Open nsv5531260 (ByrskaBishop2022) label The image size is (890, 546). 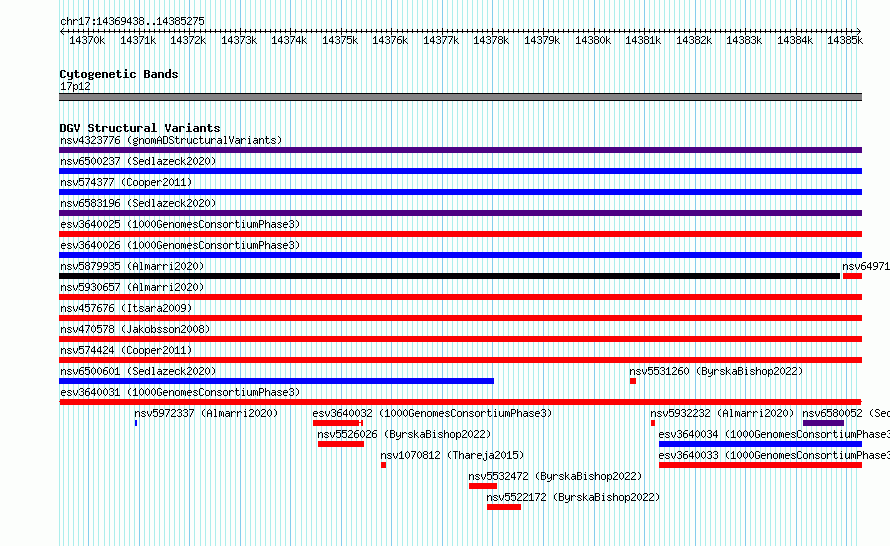(x=716, y=371)
